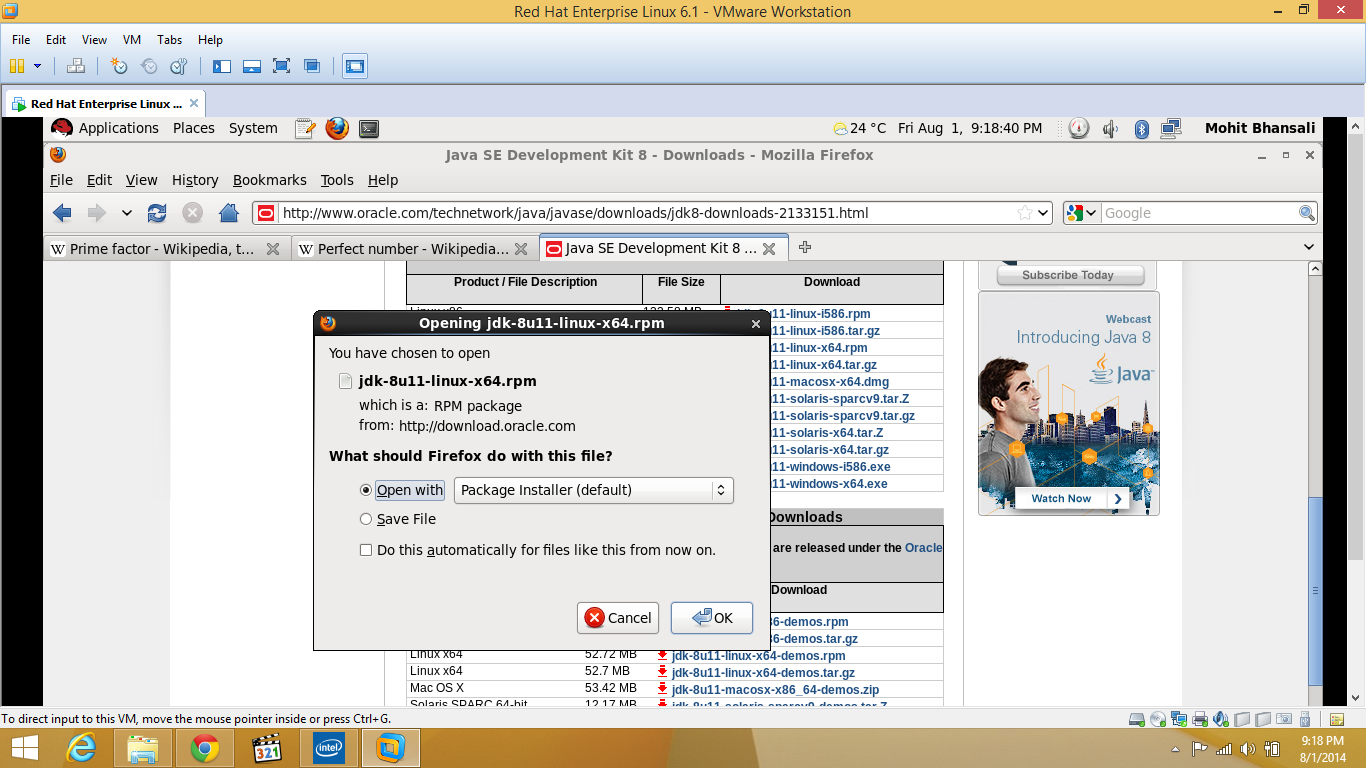Image resolution: width=1366 pixels, height=768 pixels.
Task: Open the network connections icon in the GNOME panel
Action: (1171, 128)
